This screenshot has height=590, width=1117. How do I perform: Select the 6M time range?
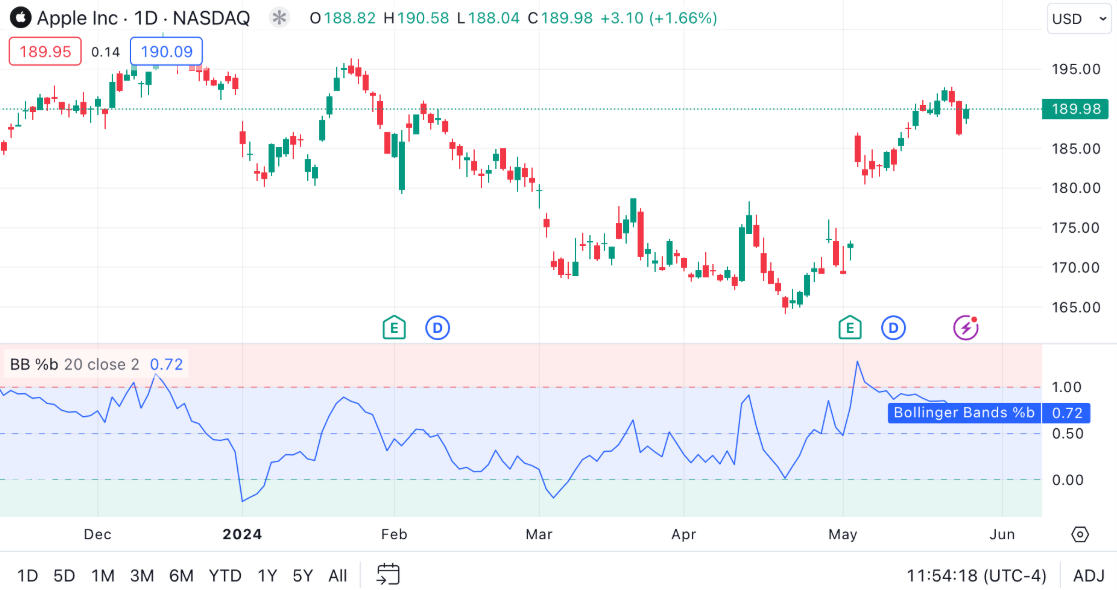click(181, 576)
